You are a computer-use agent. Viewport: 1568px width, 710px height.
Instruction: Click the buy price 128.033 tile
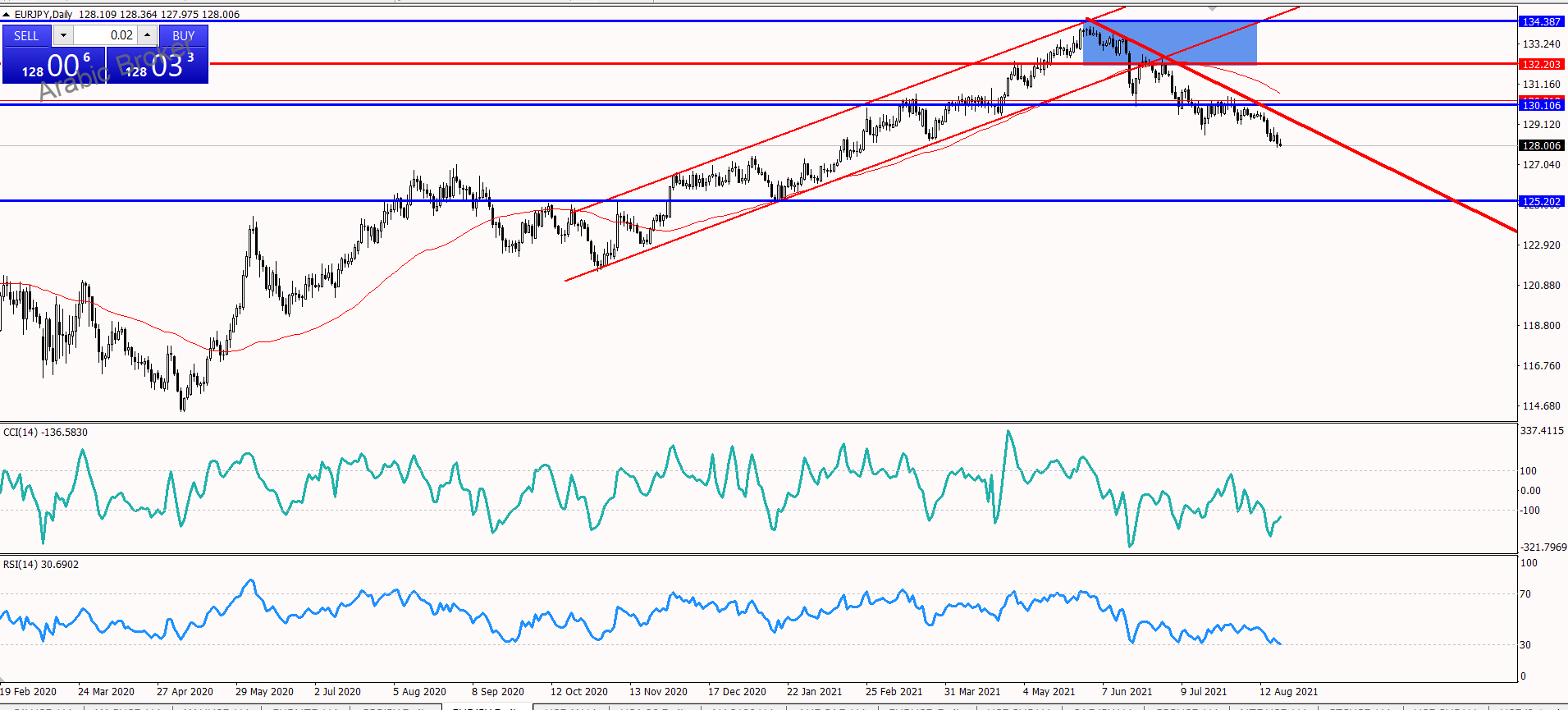[158, 65]
